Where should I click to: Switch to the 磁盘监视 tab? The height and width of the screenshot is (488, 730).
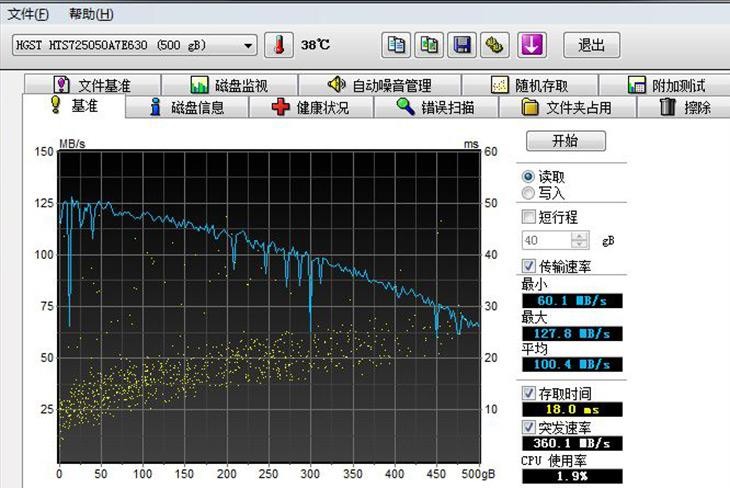[229, 85]
